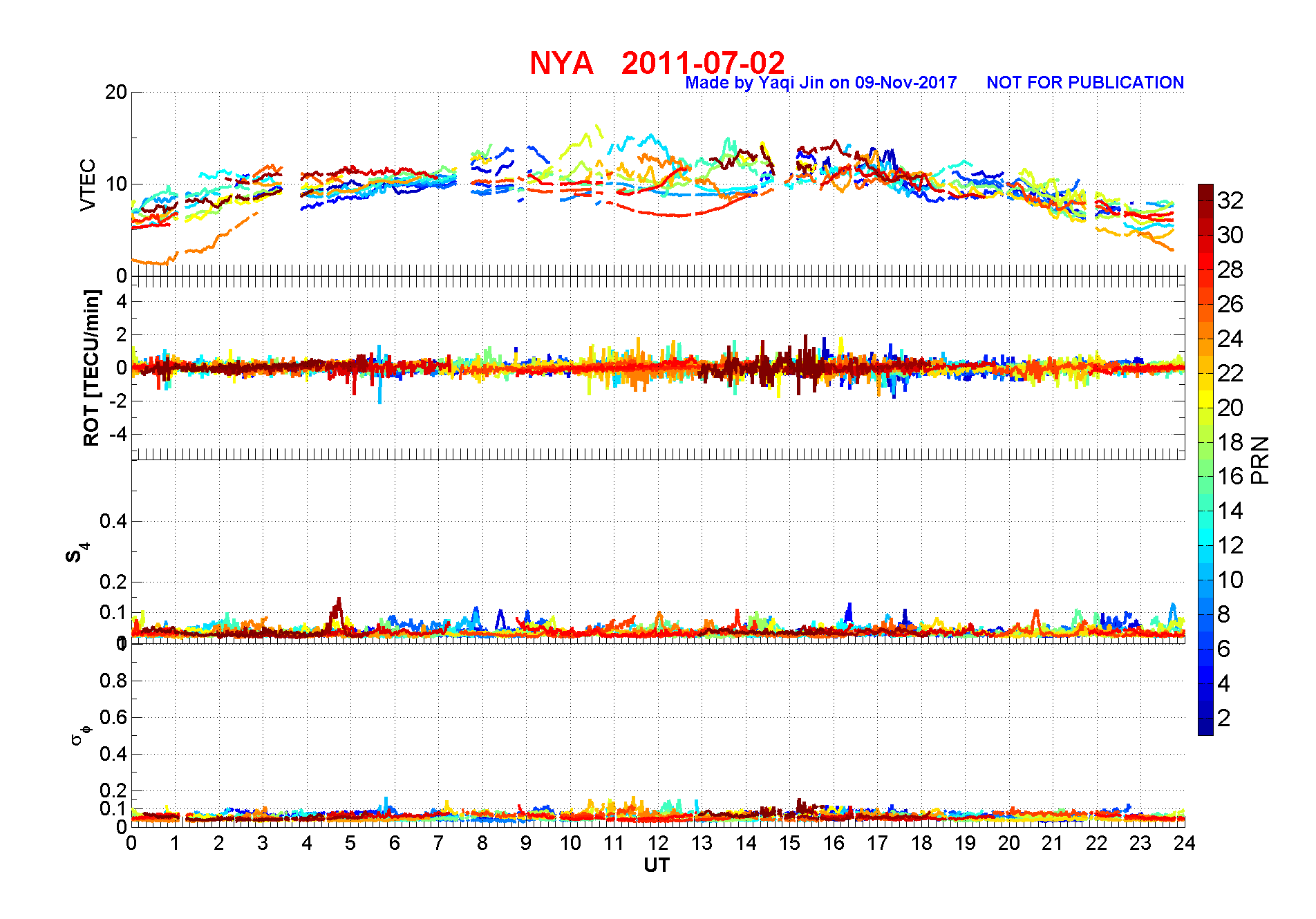
Task: Click the cyan ROT negative spike near 5.7 UT
Action: tap(379, 387)
